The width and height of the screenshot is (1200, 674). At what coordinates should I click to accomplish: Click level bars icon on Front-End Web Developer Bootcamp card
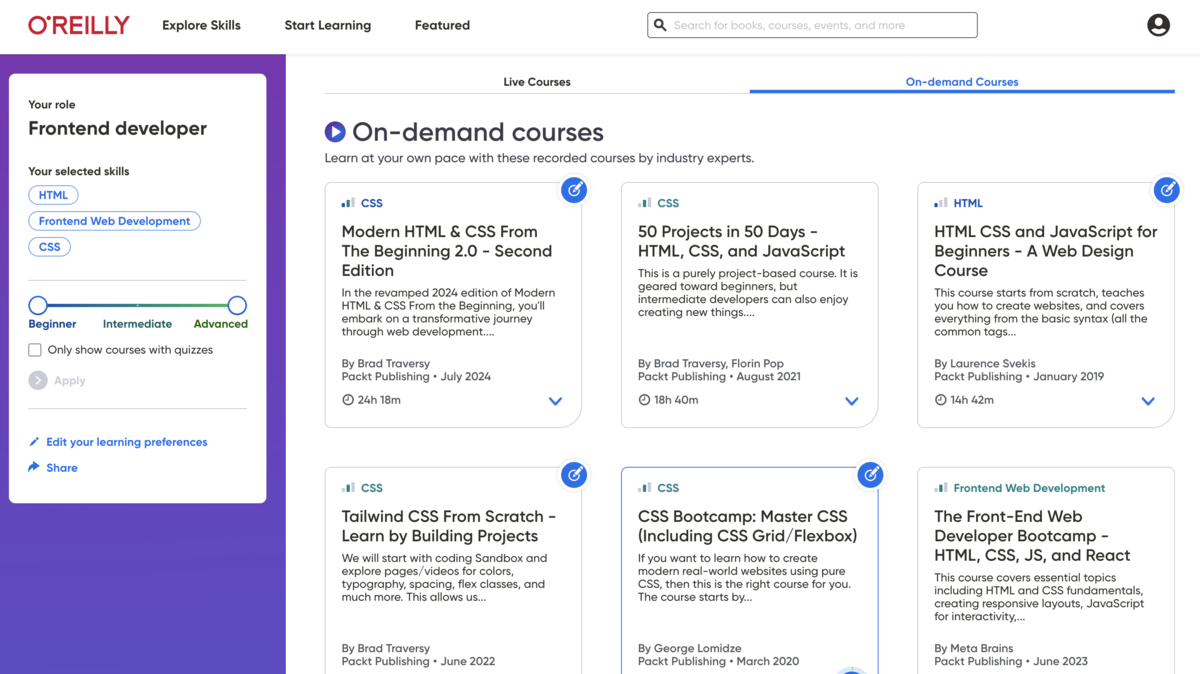tap(941, 488)
